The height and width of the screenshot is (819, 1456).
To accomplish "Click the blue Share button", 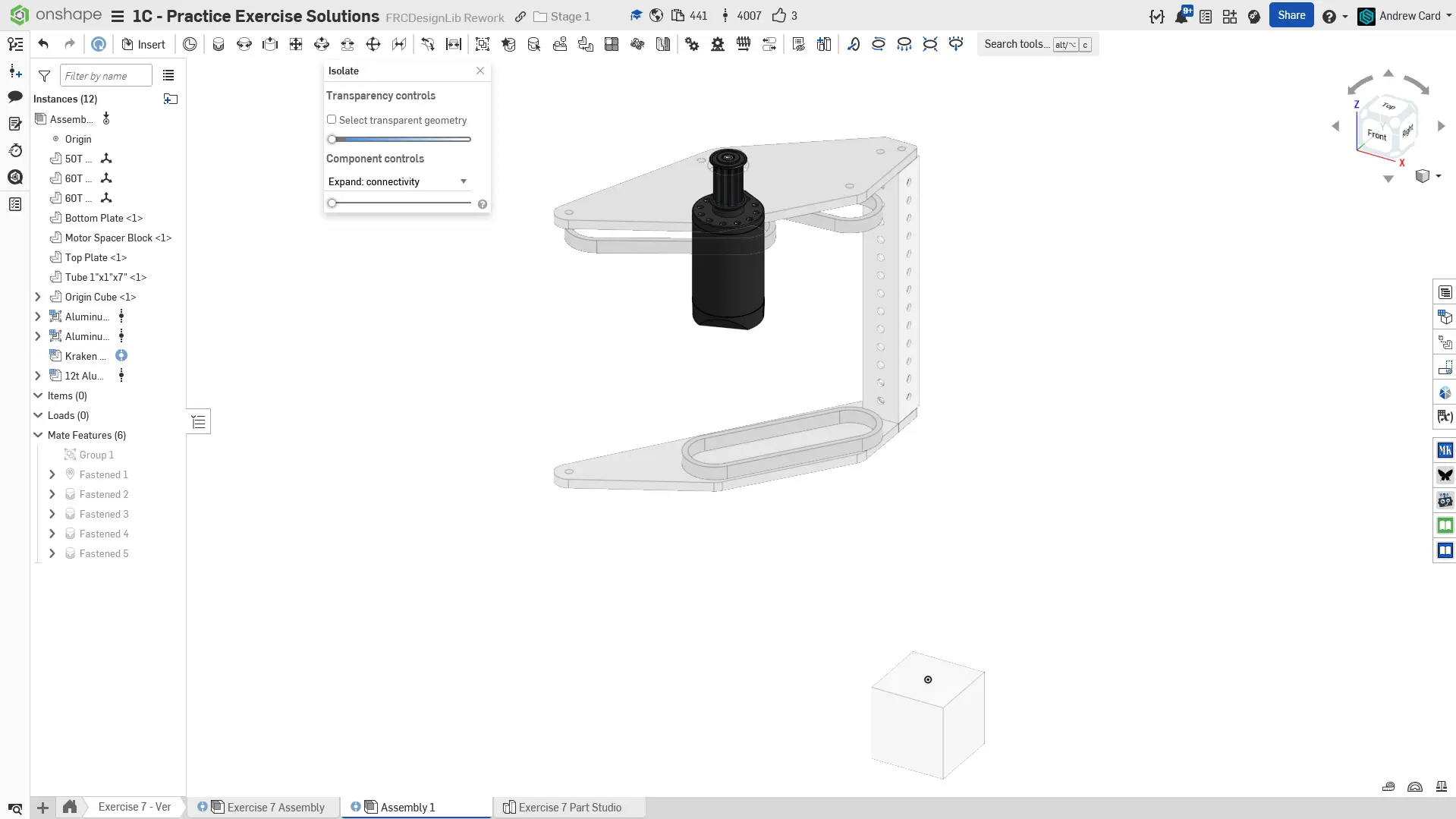I will tap(1291, 15).
